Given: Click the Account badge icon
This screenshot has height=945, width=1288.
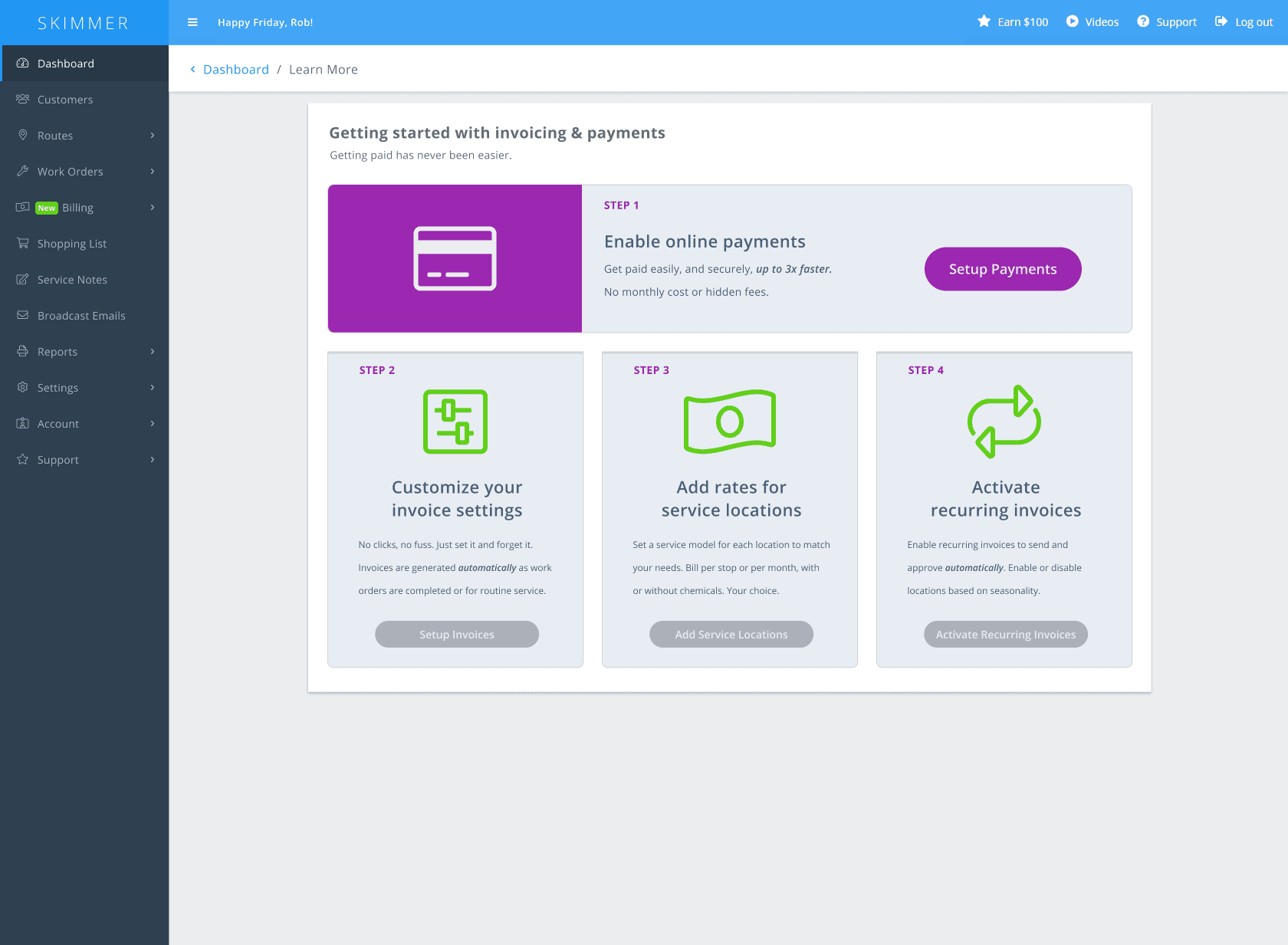Looking at the screenshot, I should click(23, 423).
